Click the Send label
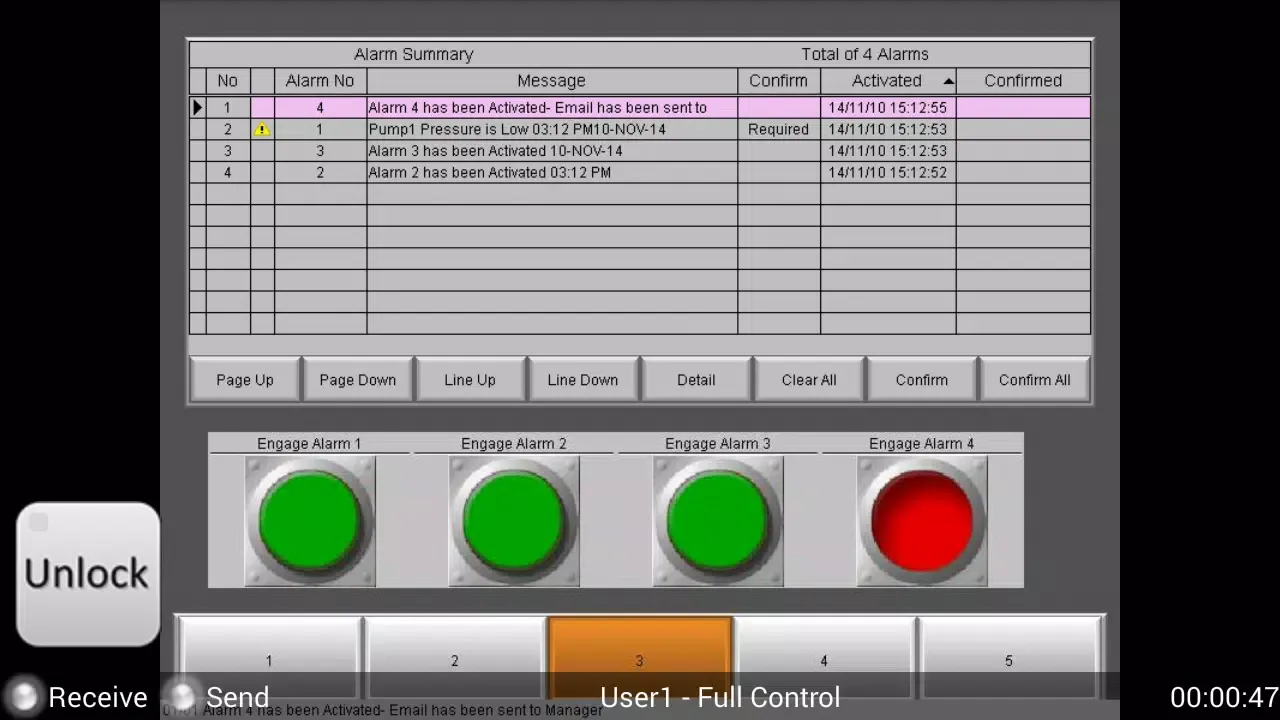1280x720 pixels. [237, 697]
